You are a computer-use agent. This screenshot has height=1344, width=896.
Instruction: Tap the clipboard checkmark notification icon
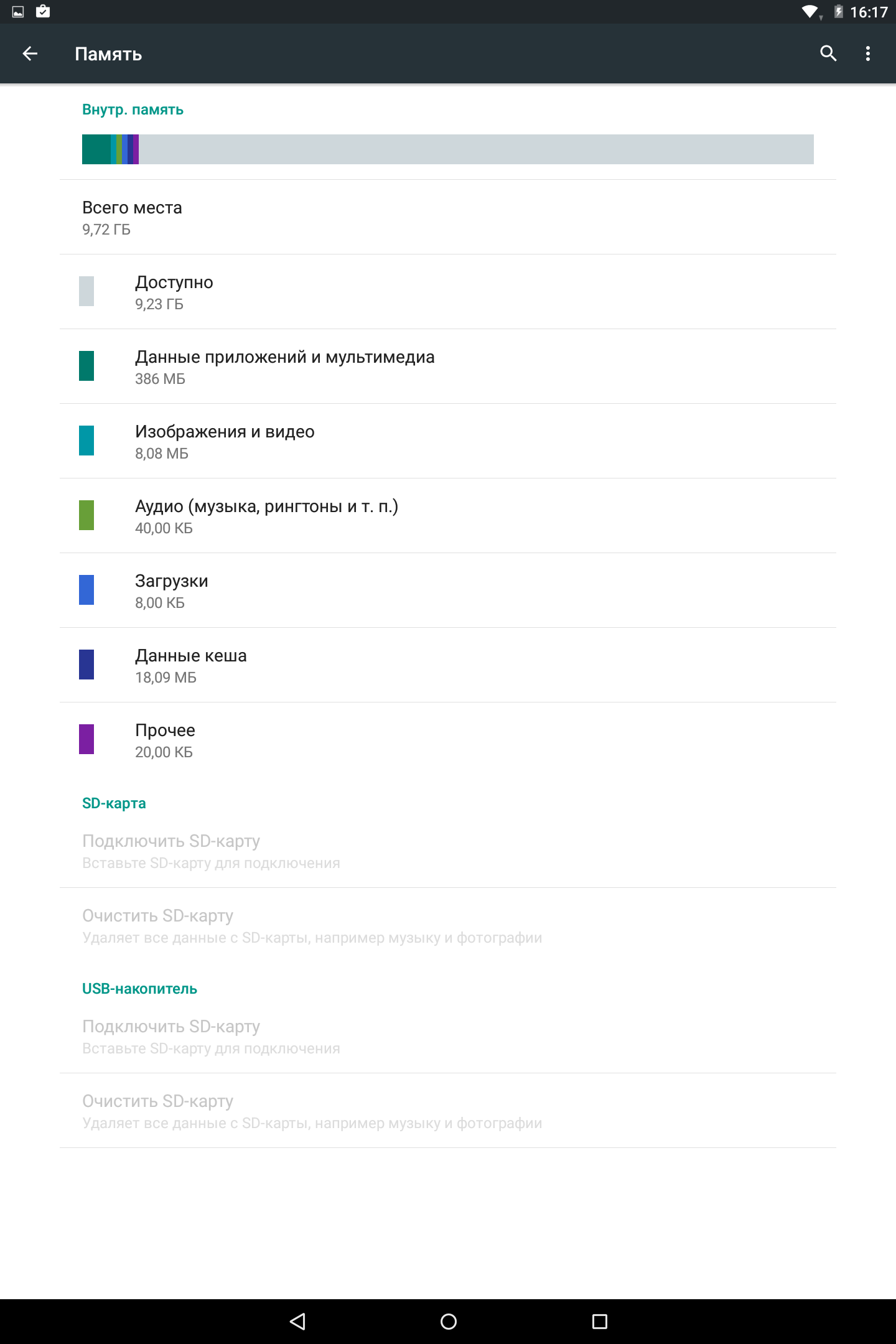click(43, 11)
